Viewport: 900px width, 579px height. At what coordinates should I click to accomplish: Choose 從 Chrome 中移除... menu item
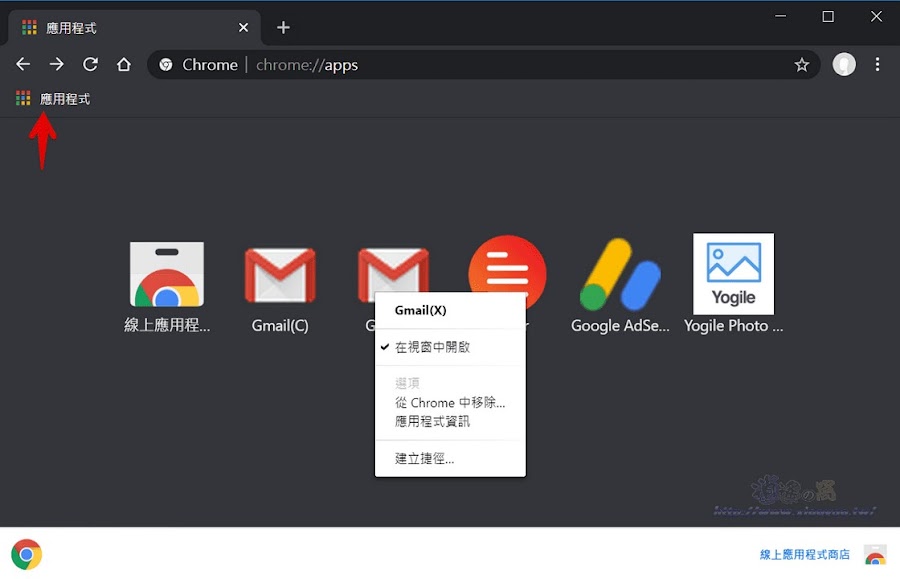coord(450,402)
